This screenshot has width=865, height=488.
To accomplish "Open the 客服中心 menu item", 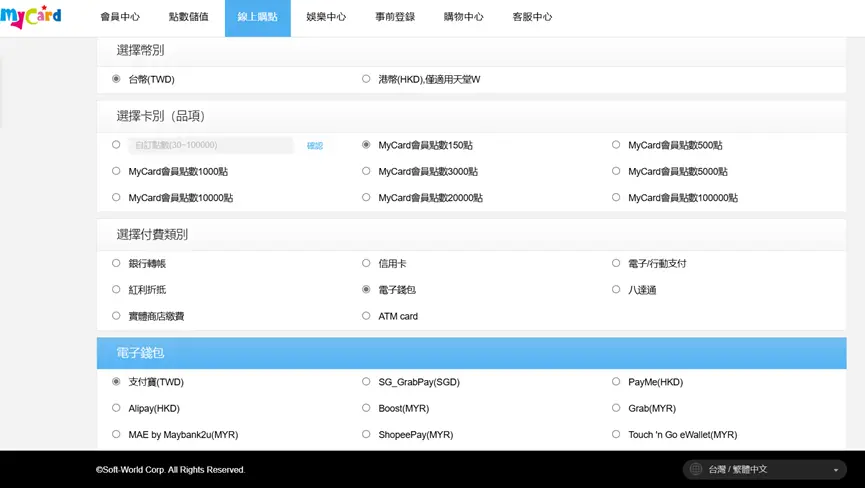I will click(x=532, y=17).
